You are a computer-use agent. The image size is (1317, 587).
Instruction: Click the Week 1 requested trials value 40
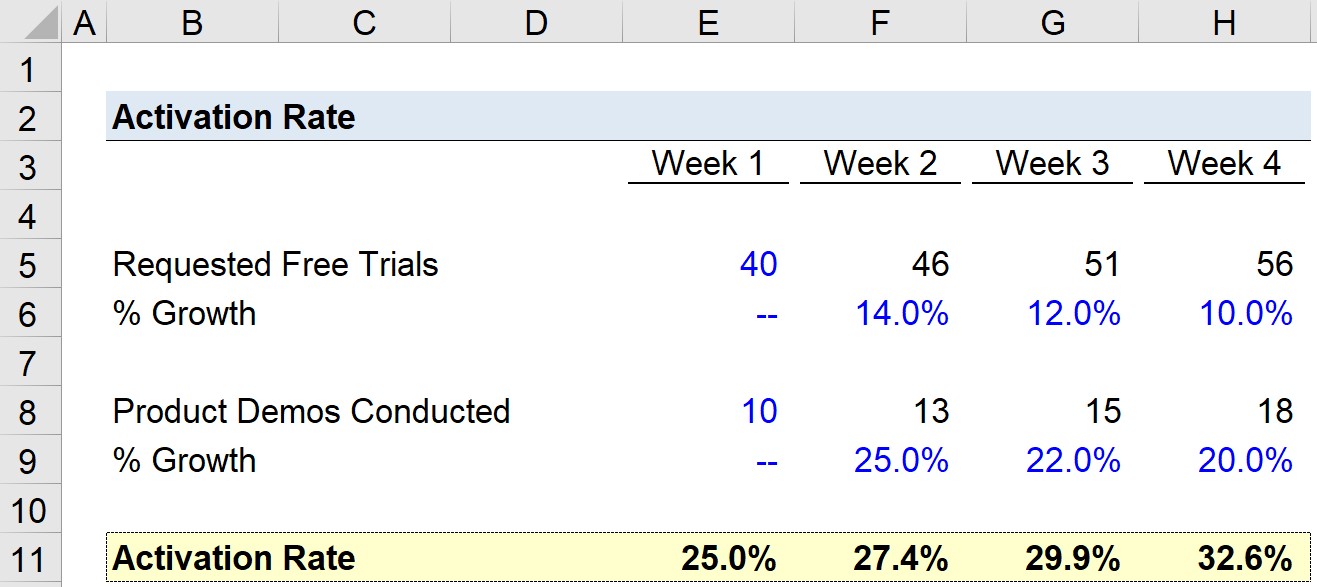pyautogui.click(x=759, y=264)
